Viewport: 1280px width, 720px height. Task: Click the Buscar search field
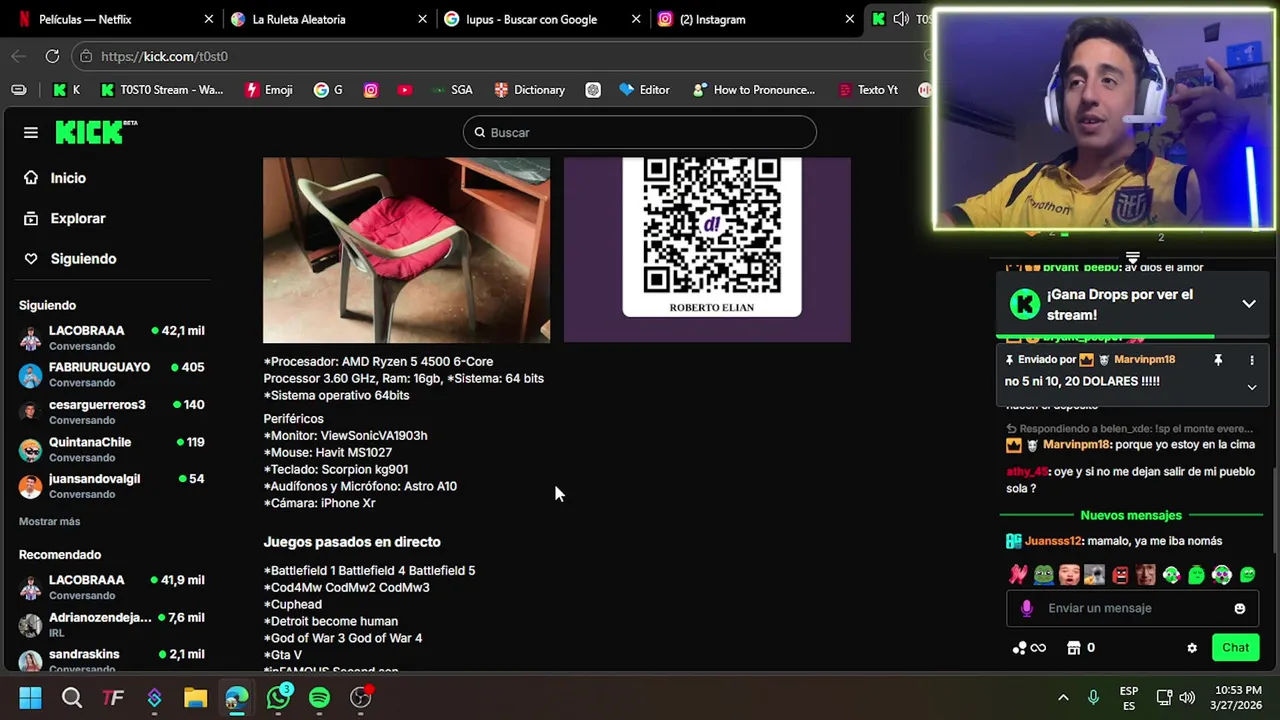point(640,132)
